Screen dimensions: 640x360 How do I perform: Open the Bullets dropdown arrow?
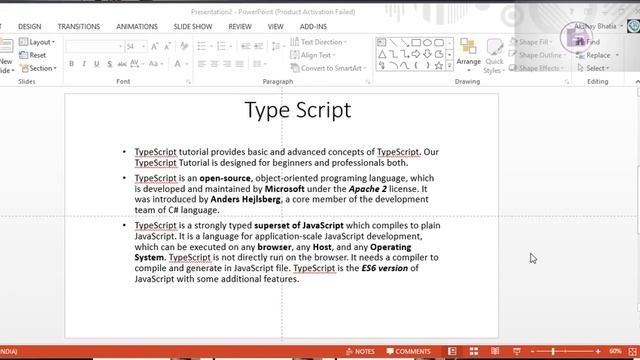(211, 47)
